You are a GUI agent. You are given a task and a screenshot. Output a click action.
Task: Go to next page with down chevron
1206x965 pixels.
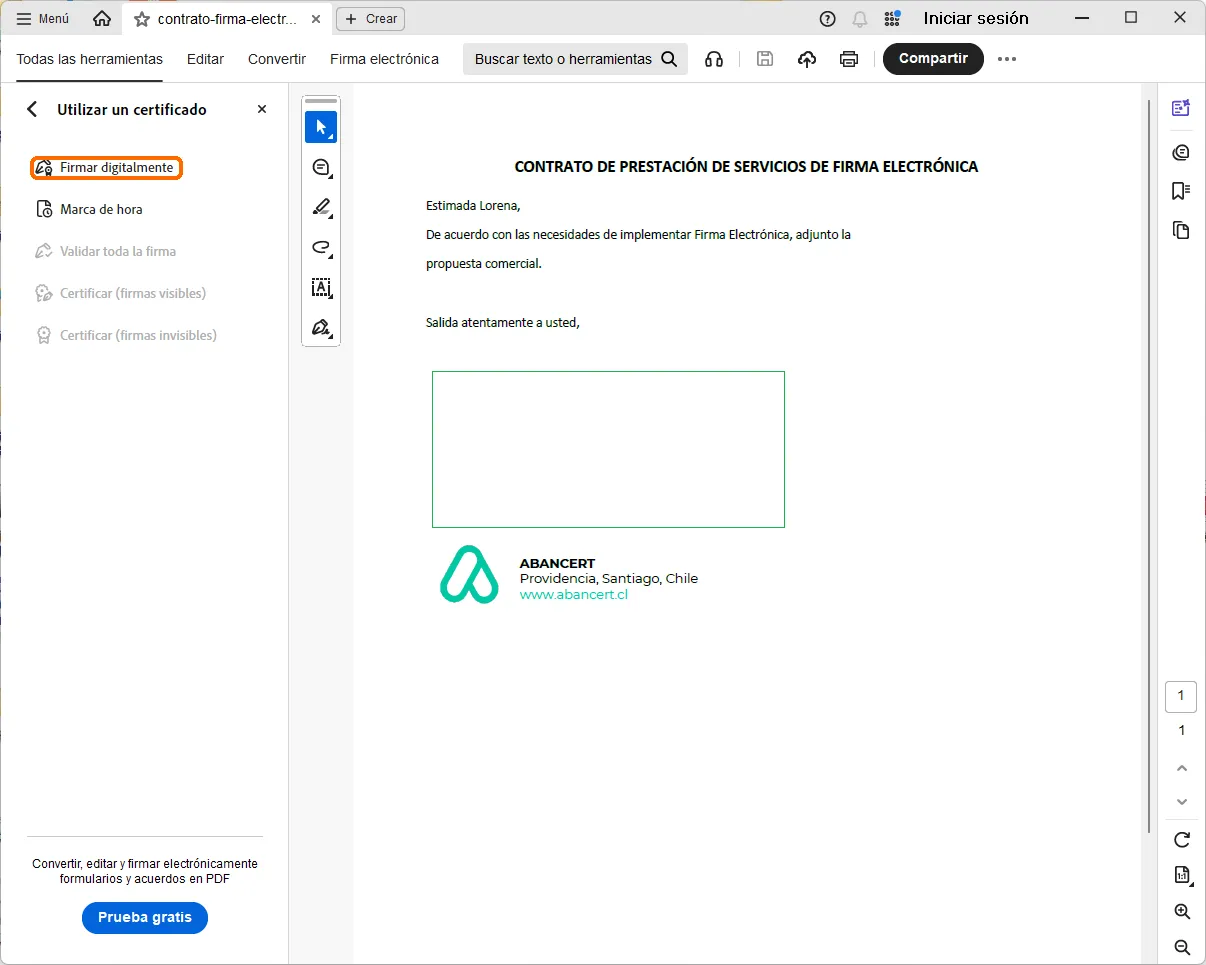coord(1182,802)
